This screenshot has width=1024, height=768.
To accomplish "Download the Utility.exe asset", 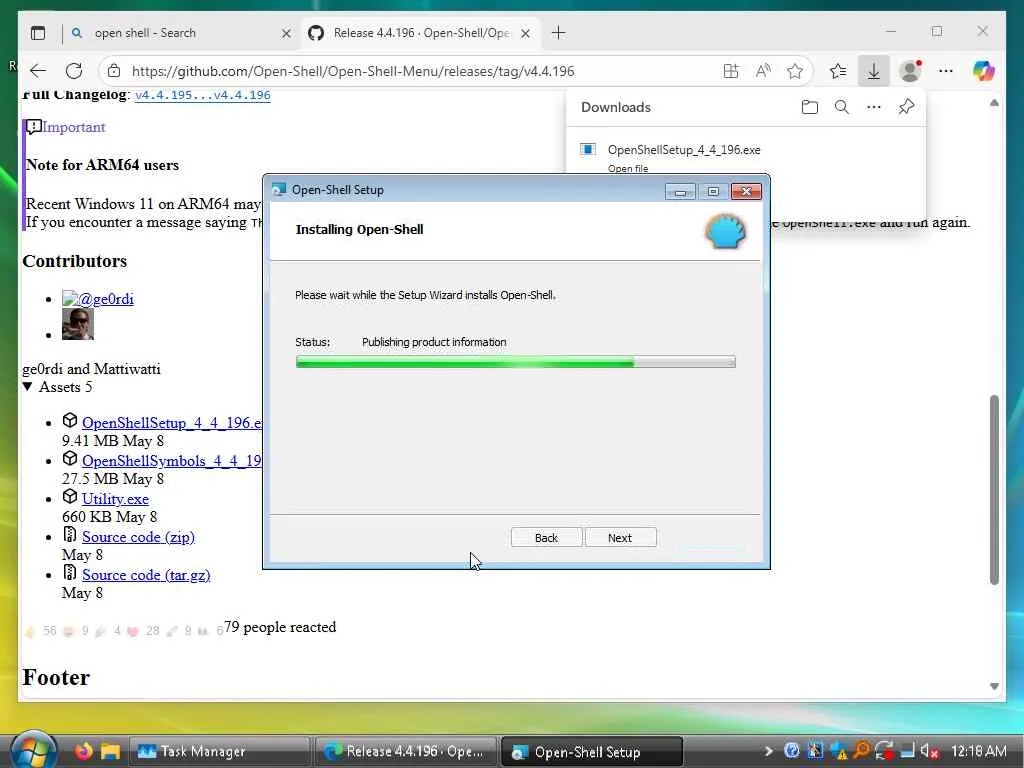I will [116, 499].
